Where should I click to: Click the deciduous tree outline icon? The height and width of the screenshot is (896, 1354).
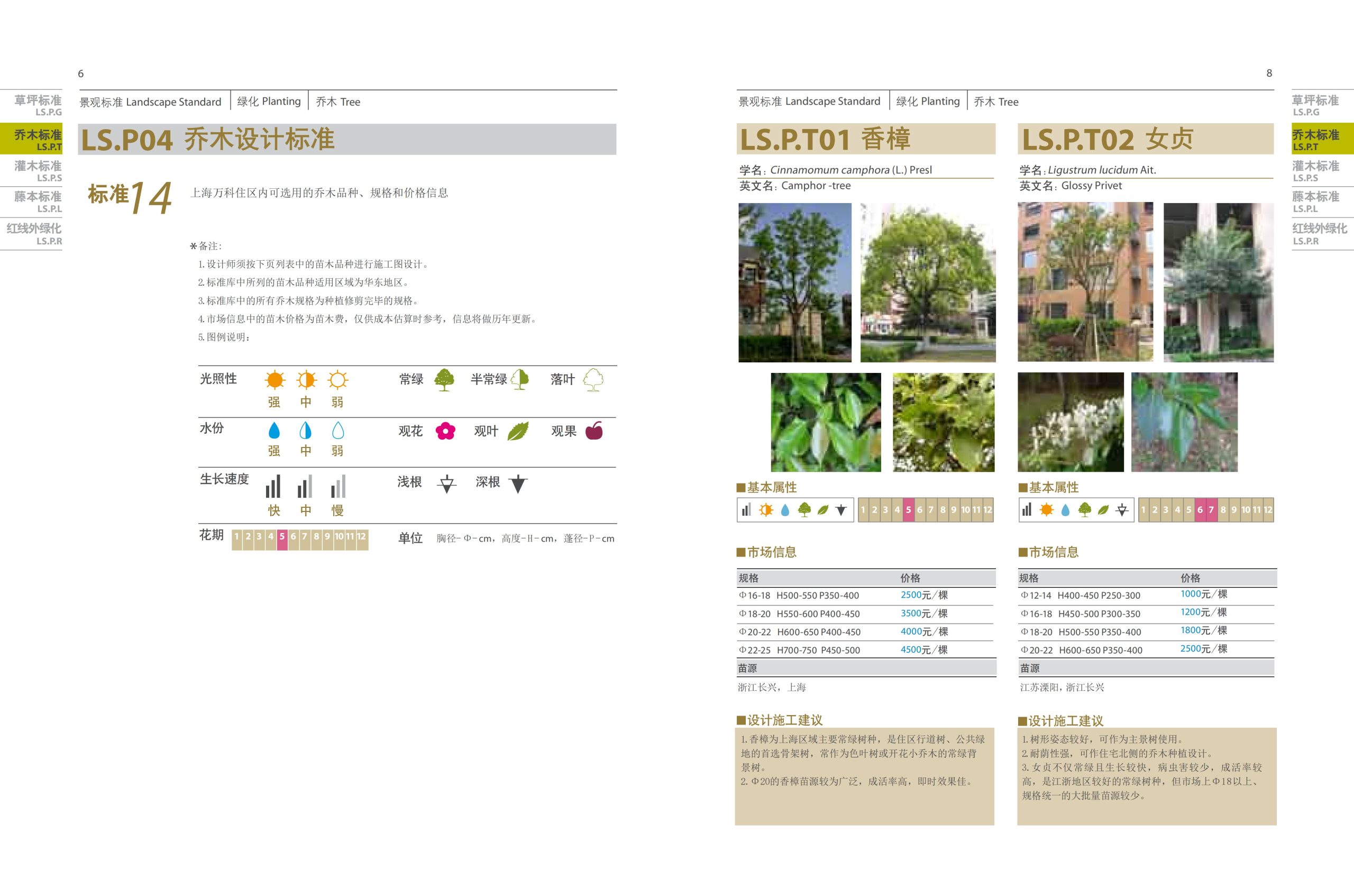point(593,379)
